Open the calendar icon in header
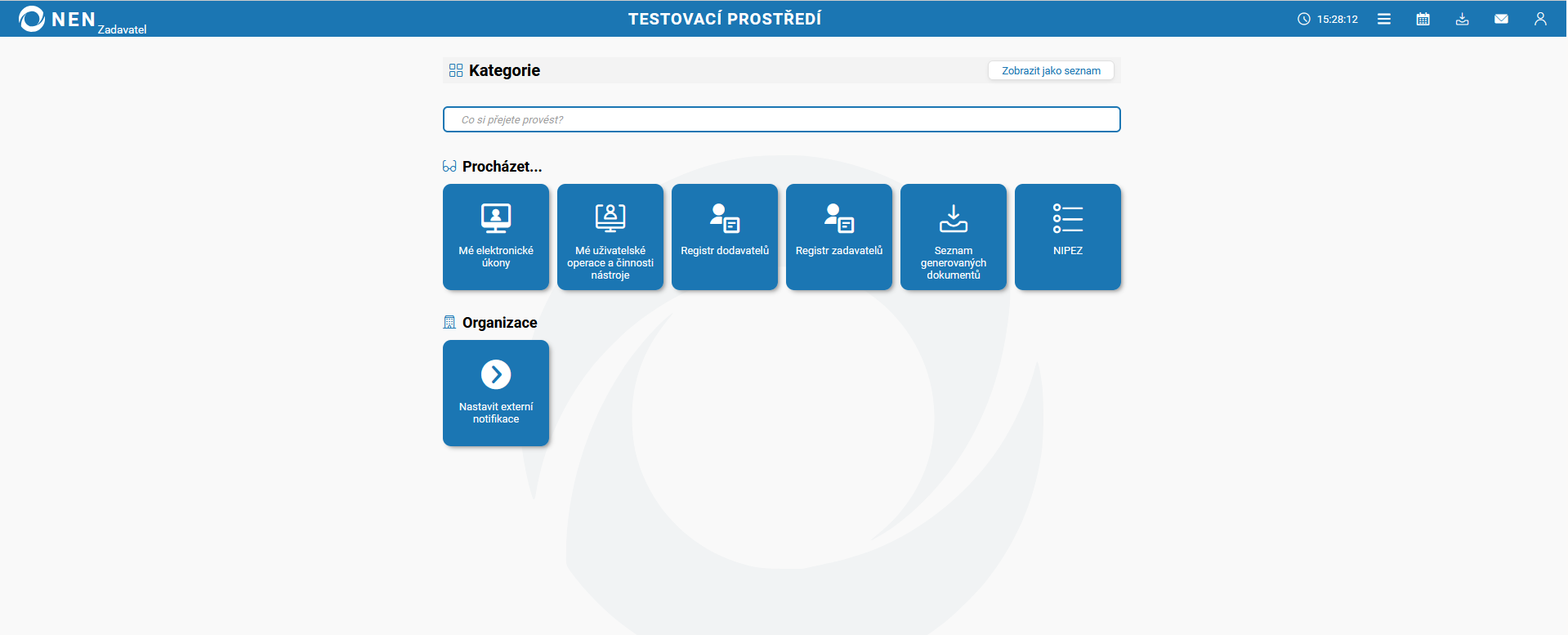Viewport: 1568px width, 635px height. pyautogui.click(x=1423, y=19)
